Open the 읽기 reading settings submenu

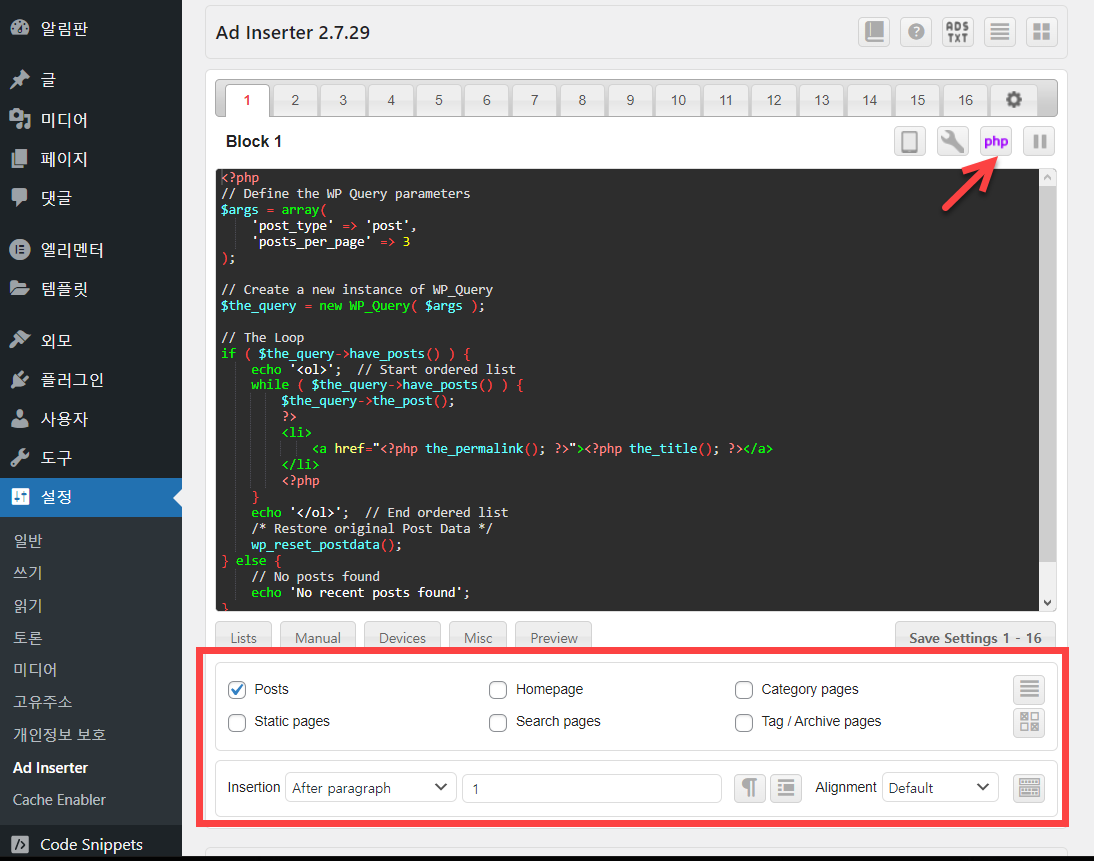(x=28, y=605)
